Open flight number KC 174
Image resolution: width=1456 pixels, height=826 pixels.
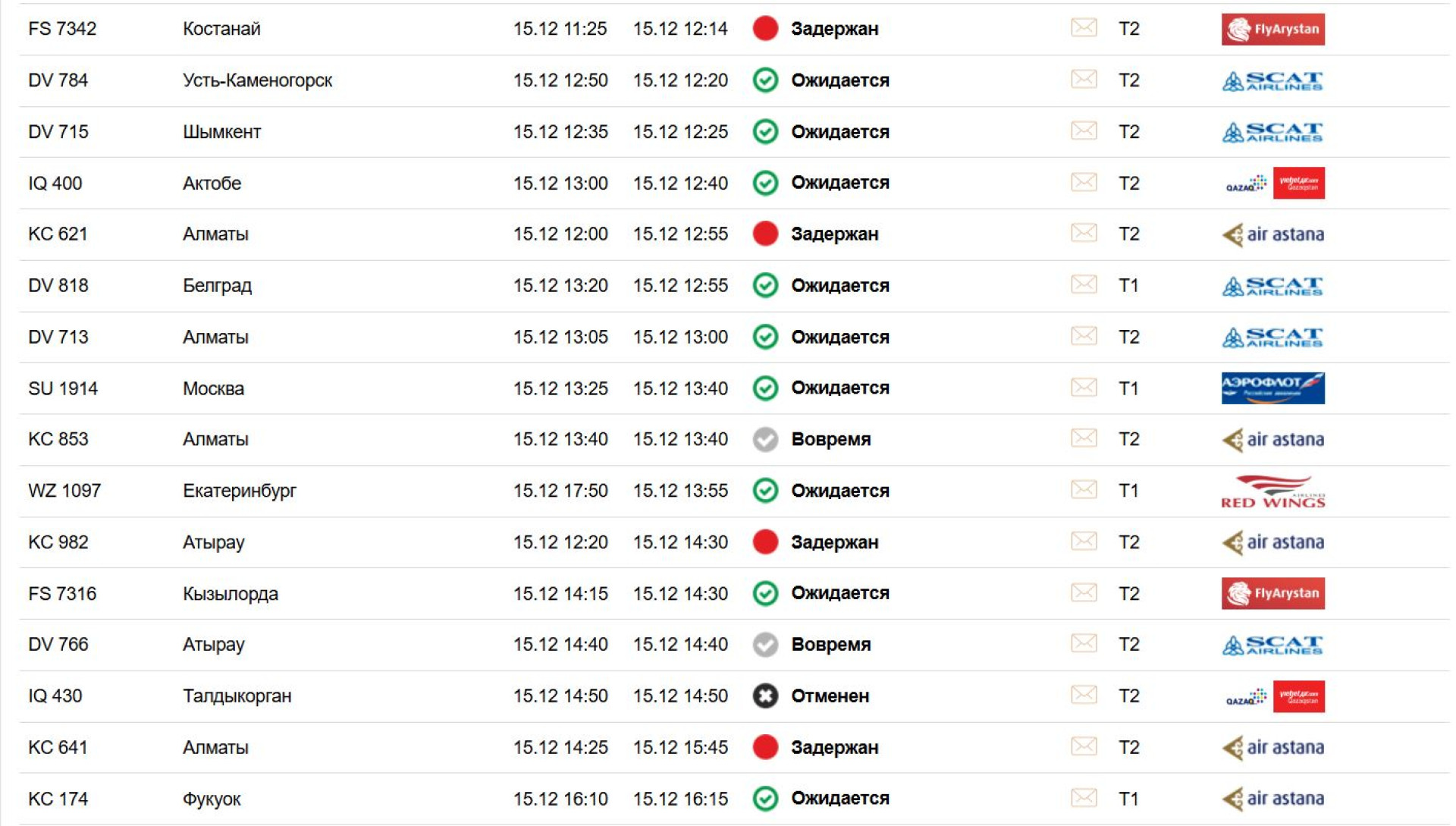click(58, 799)
